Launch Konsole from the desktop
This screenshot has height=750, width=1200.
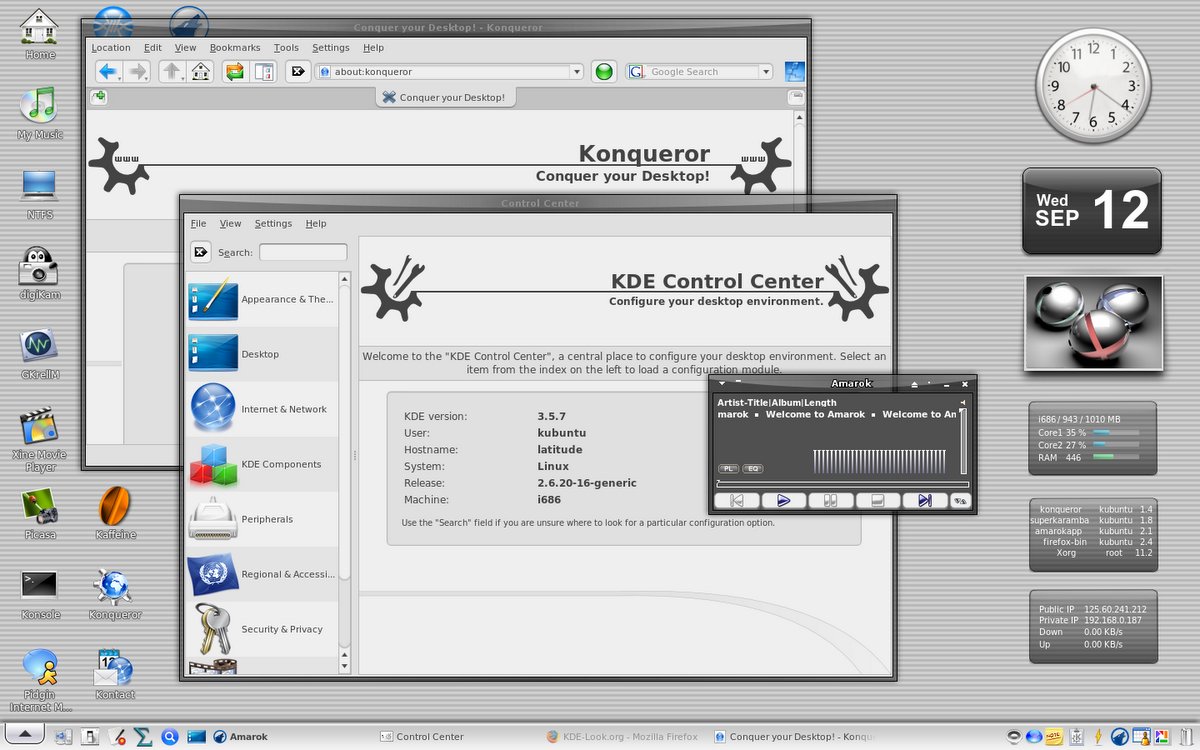(40, 594)
